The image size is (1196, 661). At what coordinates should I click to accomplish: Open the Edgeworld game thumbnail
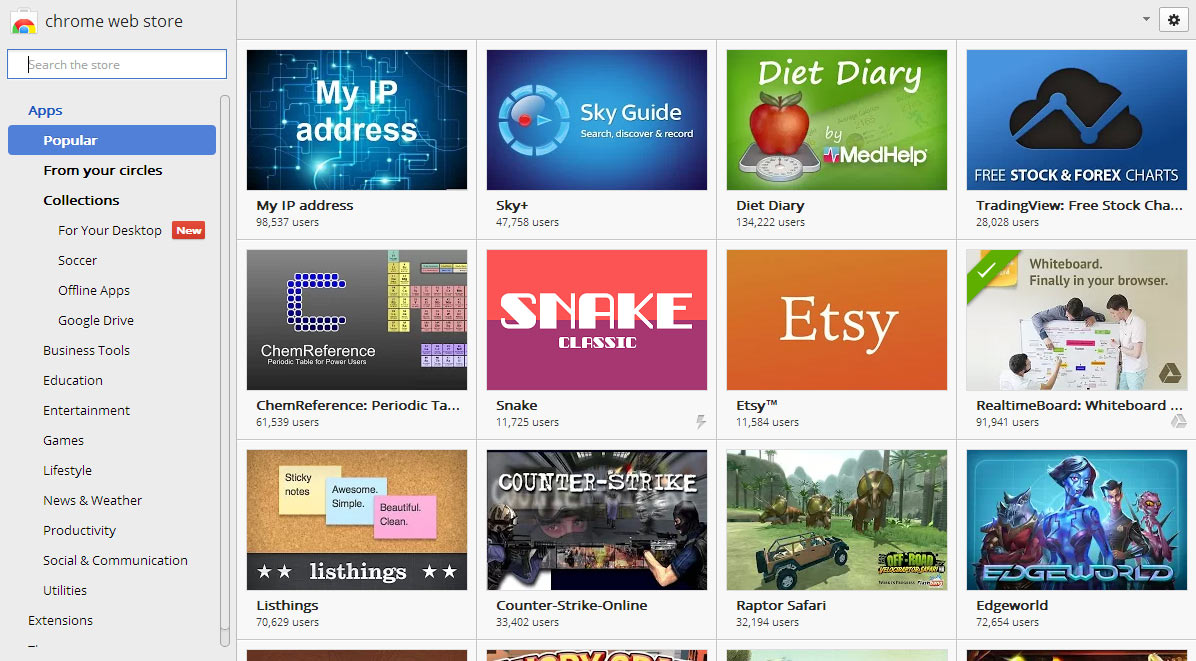pos(1076,520)
